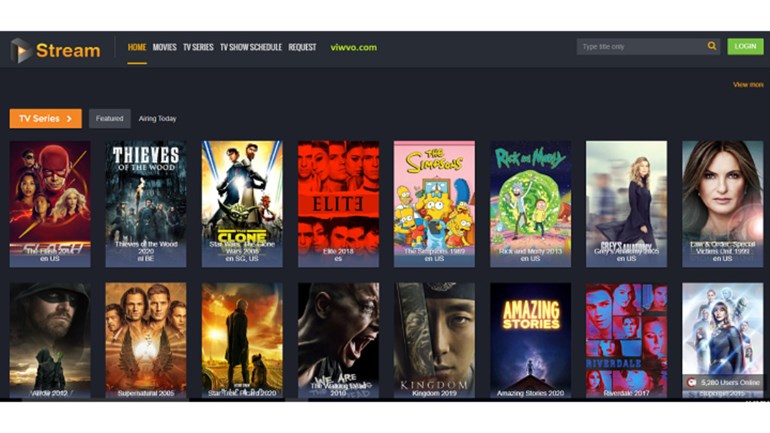Switch to the Featured tab
The height and width of the screenshot is (433, 770).
tap(110, 118)
